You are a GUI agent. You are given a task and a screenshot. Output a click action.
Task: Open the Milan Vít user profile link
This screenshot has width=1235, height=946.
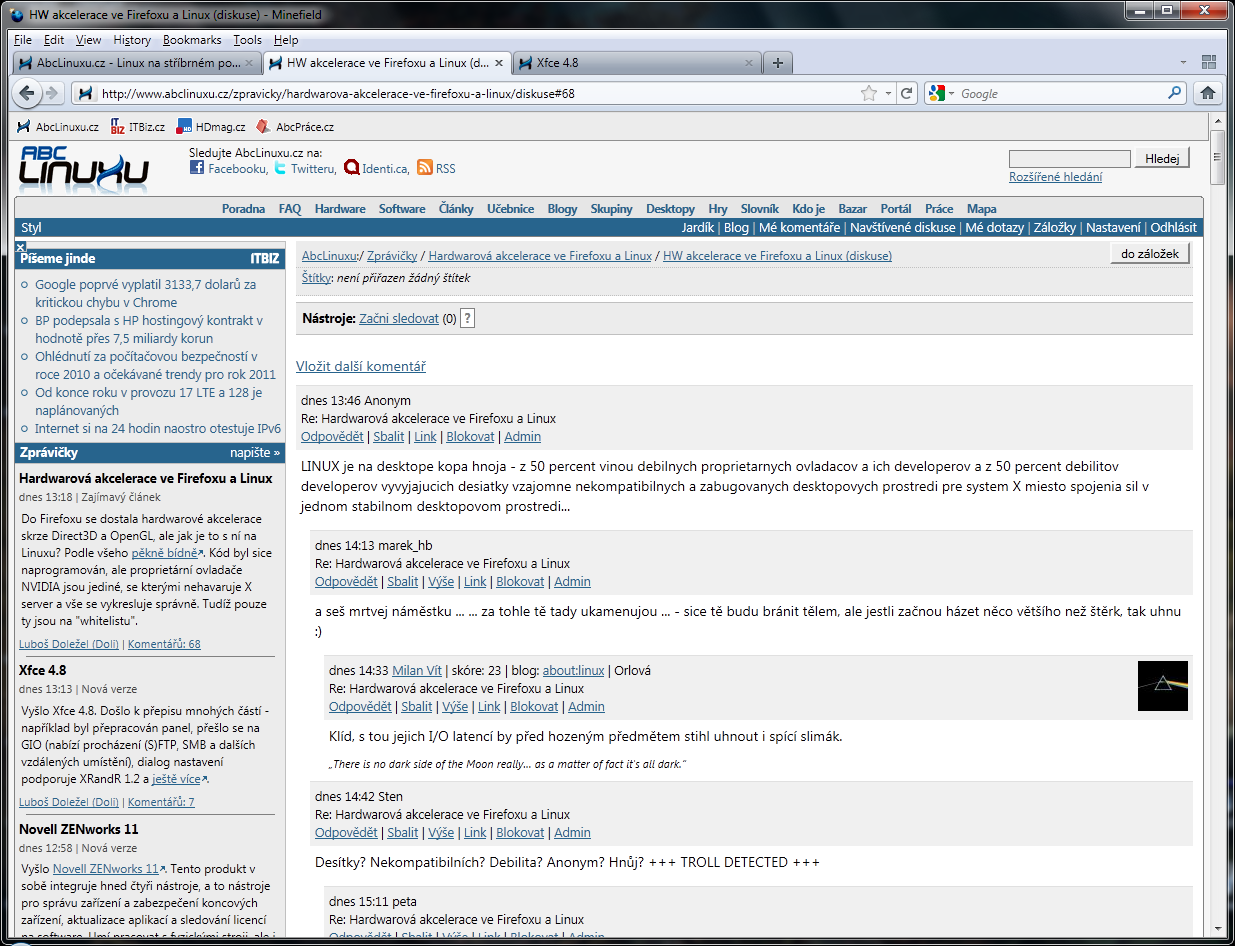tap(417, 671)
